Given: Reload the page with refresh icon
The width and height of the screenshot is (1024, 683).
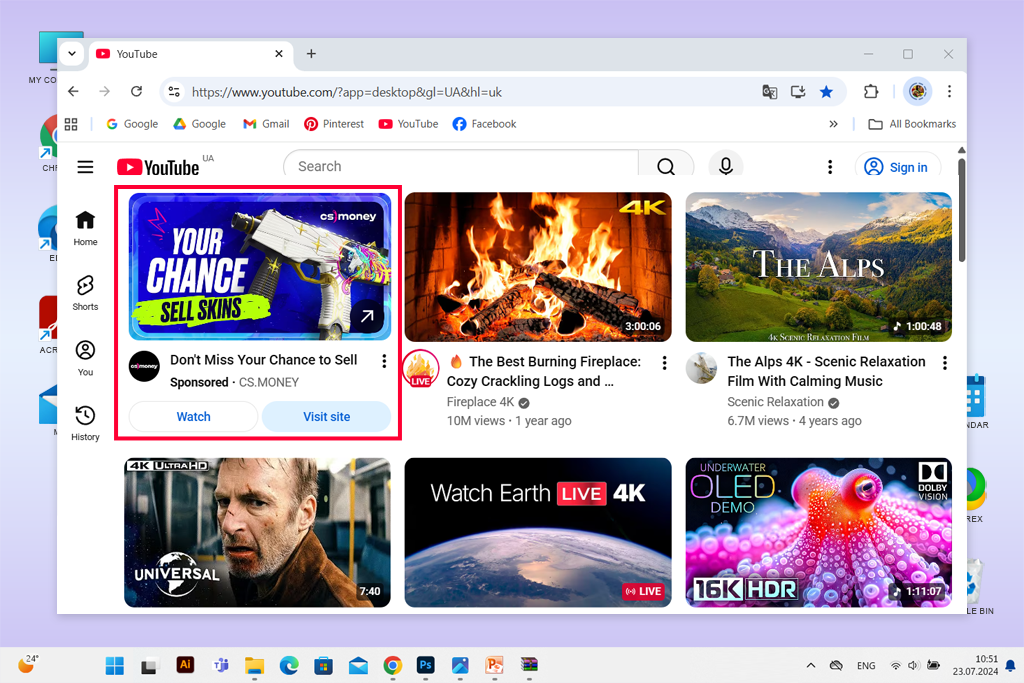Looking at the screenshot, I should pyautogui.click(x=136, y=91).
